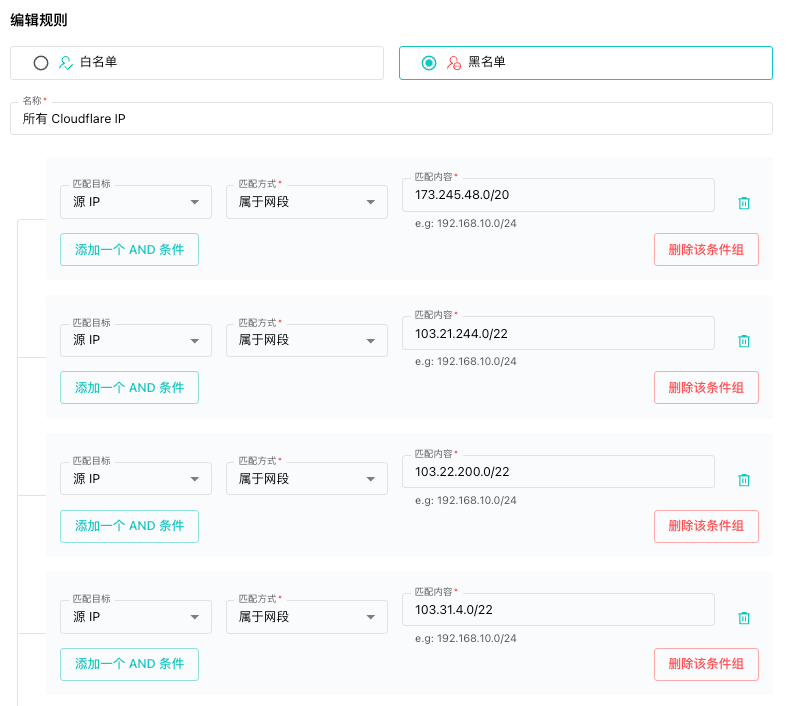Click 删除该条件组 for the 103.21.244.0/22 group
The image size is (787, 706).
click(x=706, y=387)
